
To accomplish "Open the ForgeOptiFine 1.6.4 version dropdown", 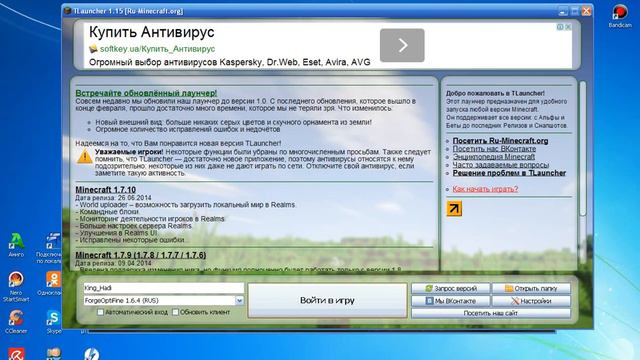I will click(163, 301).
